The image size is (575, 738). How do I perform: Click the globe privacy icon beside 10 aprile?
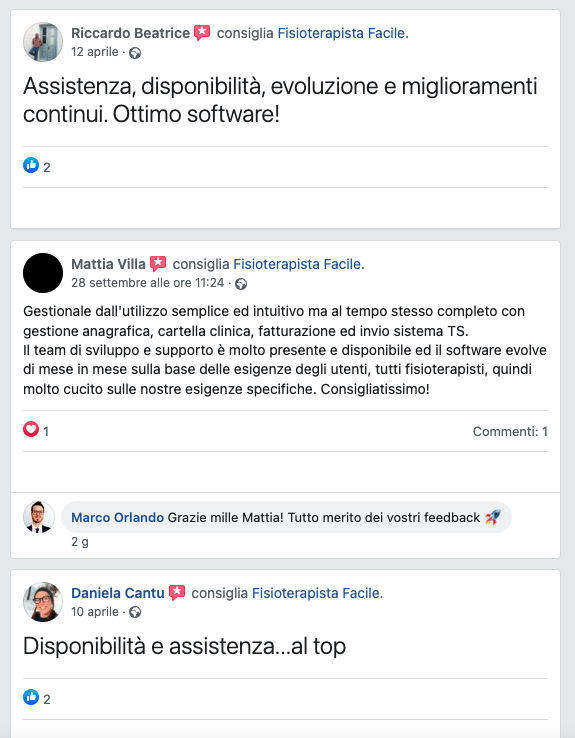pyautogui.click(x=135, y=612)
